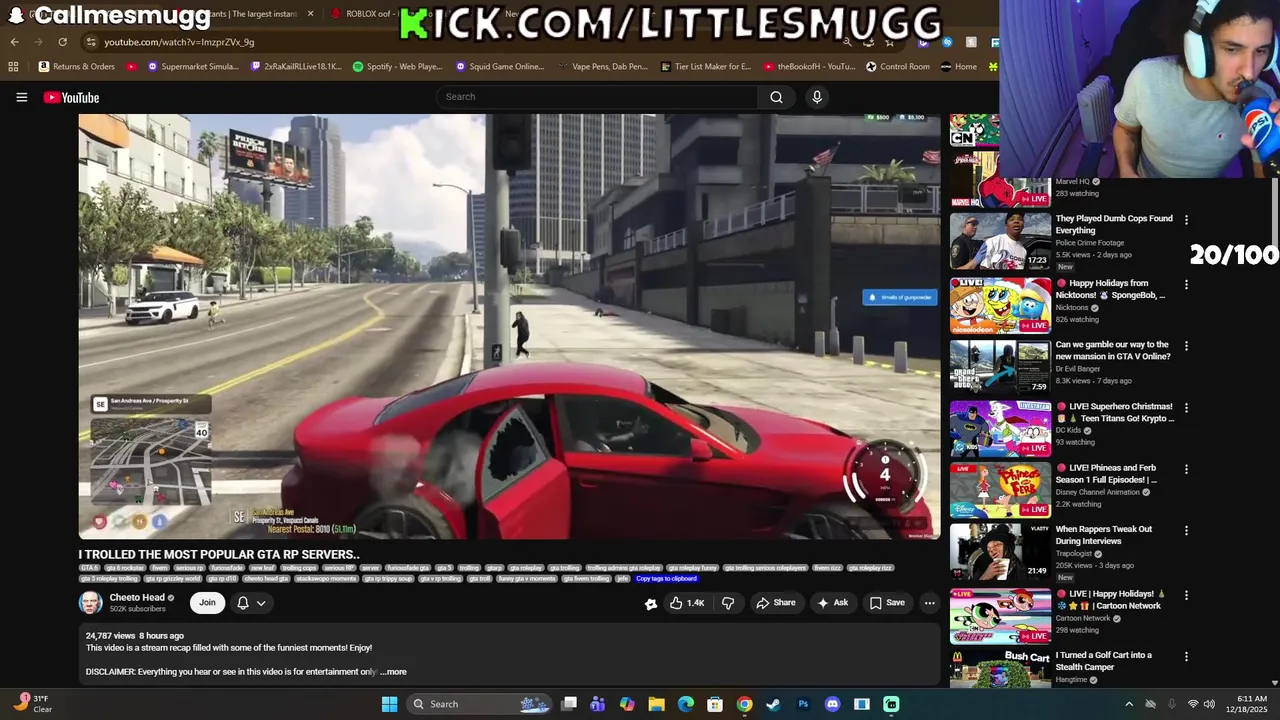Reload the page with the refresh icon
Screen dimensions: 1280x720
[x=62, y=42]
